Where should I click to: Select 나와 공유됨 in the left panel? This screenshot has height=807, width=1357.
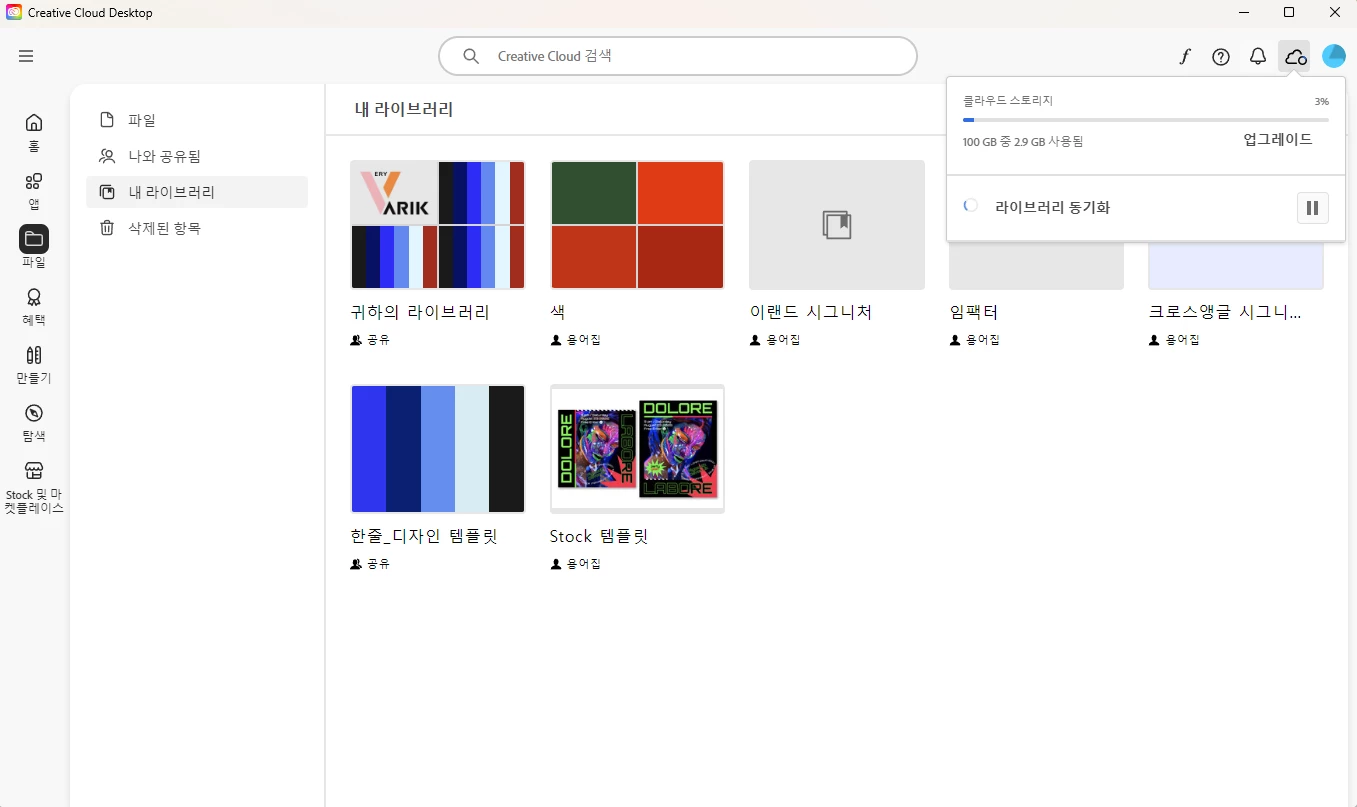pyautogui.click(x=197, y=156)
